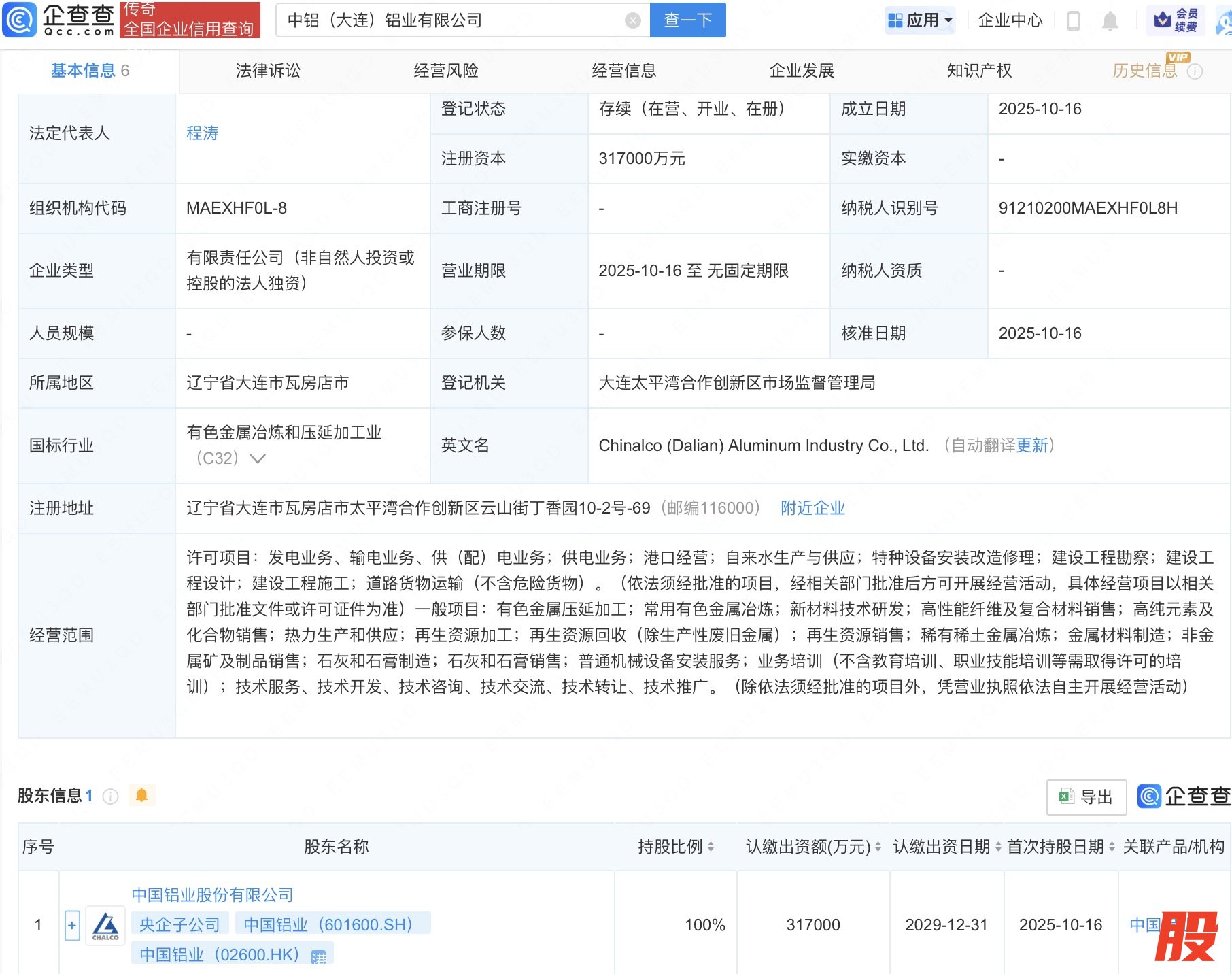Image resolution: width=1232 pixels, height=974 pixels.
Task: Expand the 国标行业 C32 chevron
Action: 258,458
